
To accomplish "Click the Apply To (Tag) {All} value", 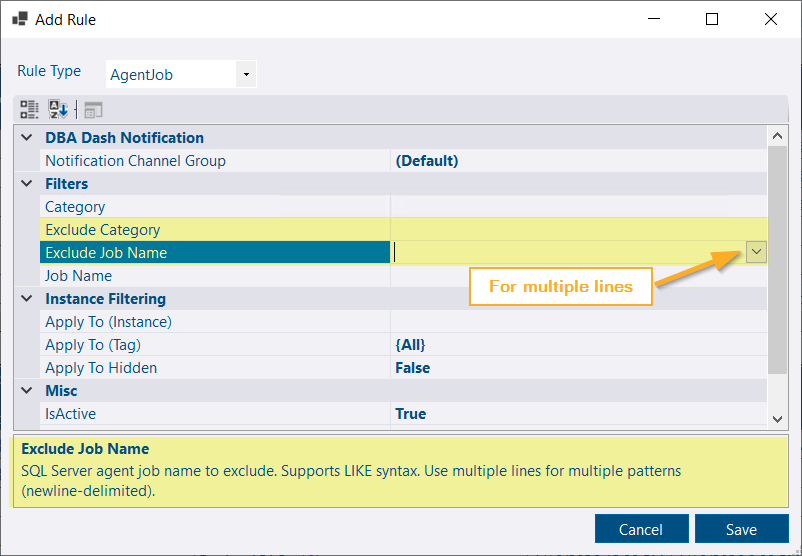I will (410, 345).
